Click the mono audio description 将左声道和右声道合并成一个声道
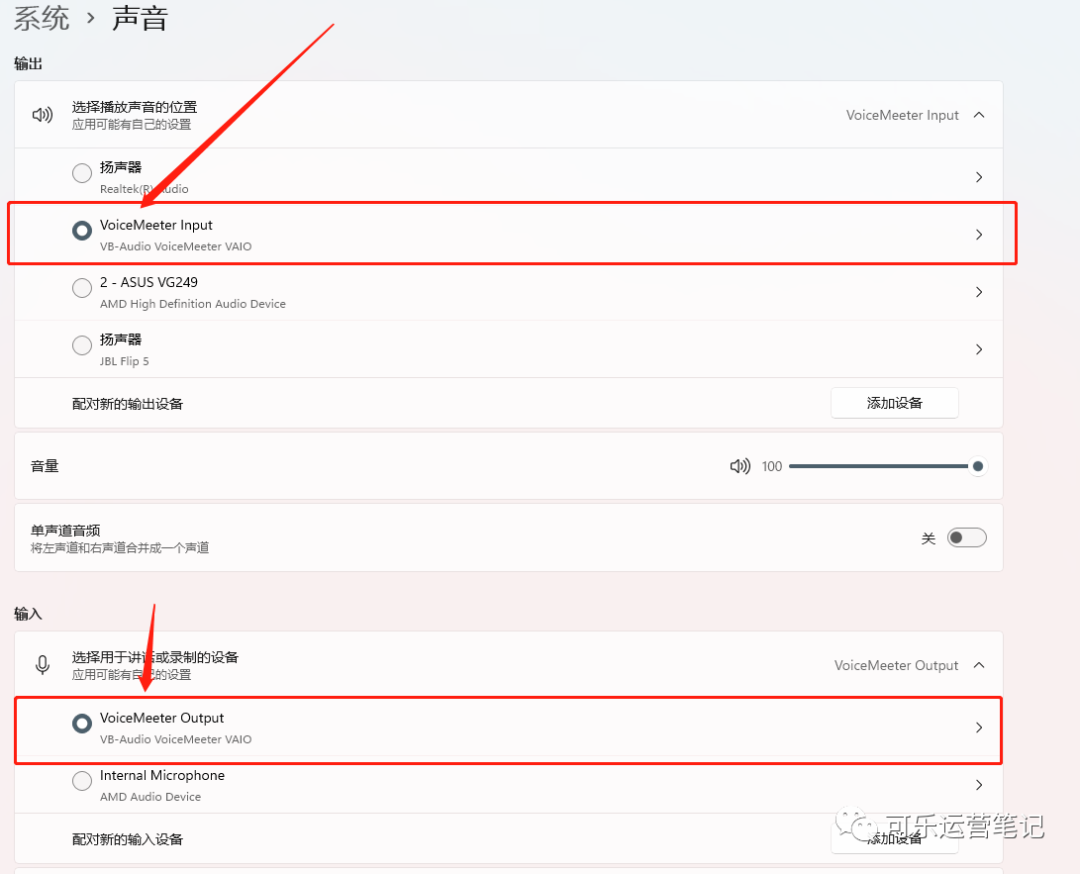 click(x=120, y=548)
